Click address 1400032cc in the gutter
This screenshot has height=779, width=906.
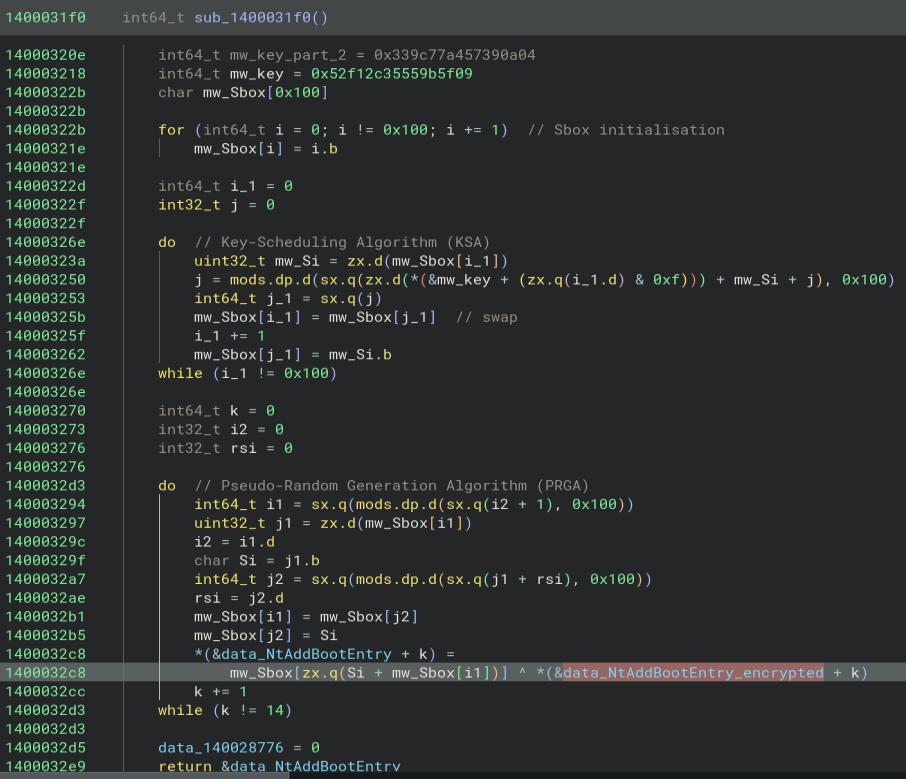[x=46, y=692]
